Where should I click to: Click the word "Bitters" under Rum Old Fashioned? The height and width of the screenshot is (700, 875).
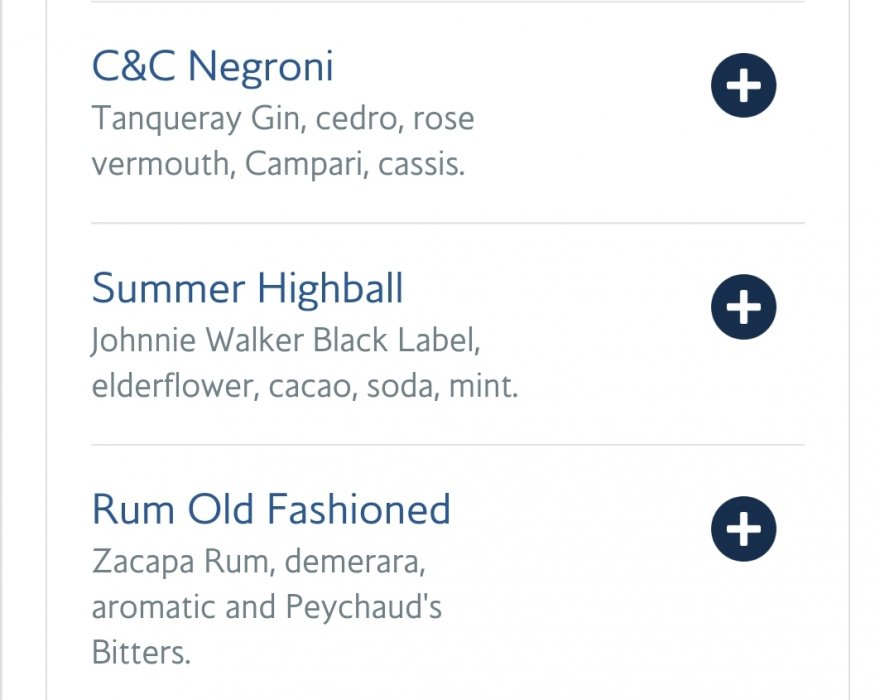(139, 652)
